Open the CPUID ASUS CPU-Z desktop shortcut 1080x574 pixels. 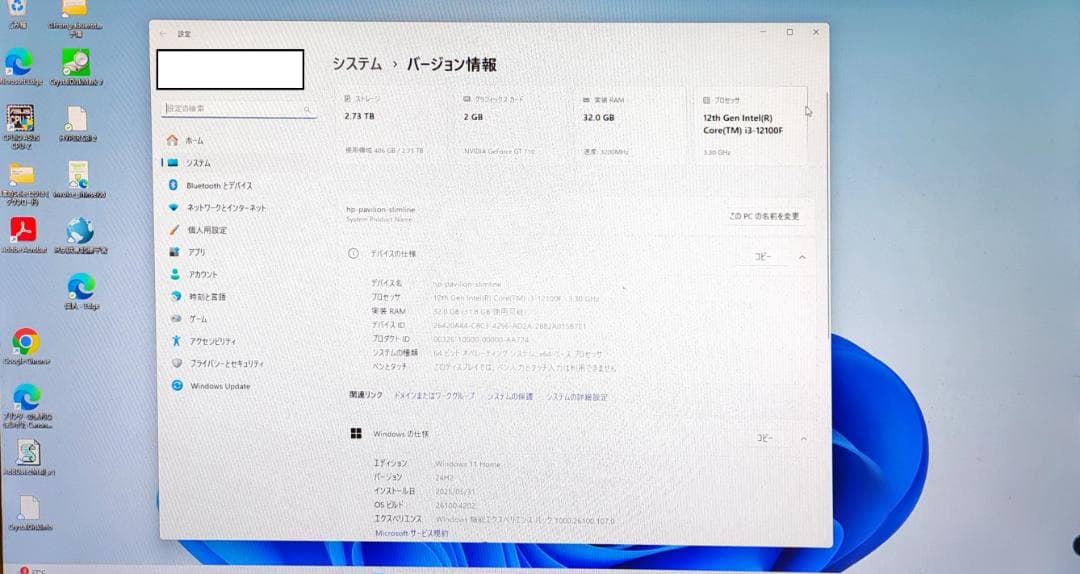21,118
